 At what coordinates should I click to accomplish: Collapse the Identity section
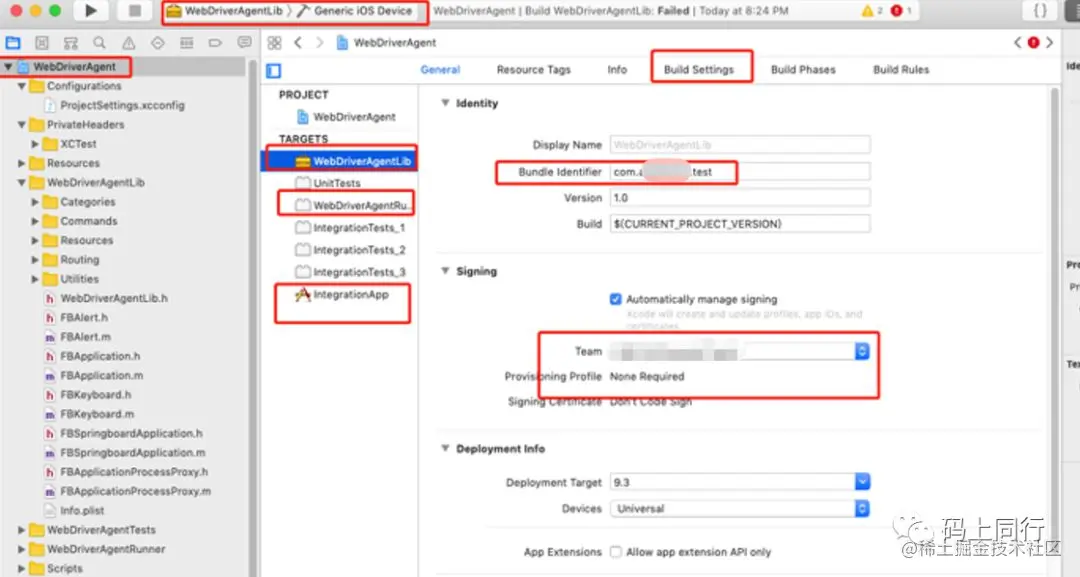[445, 103]
